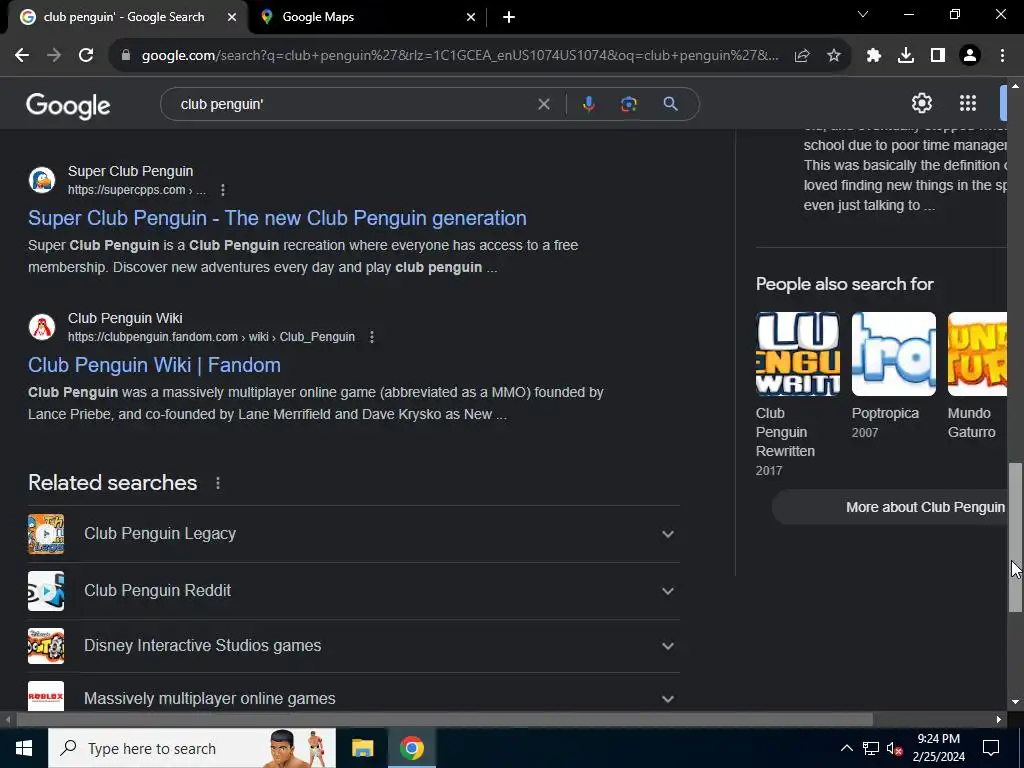
Task: Open Chrome three-dot menu
Action: (x=1002, y=56)
